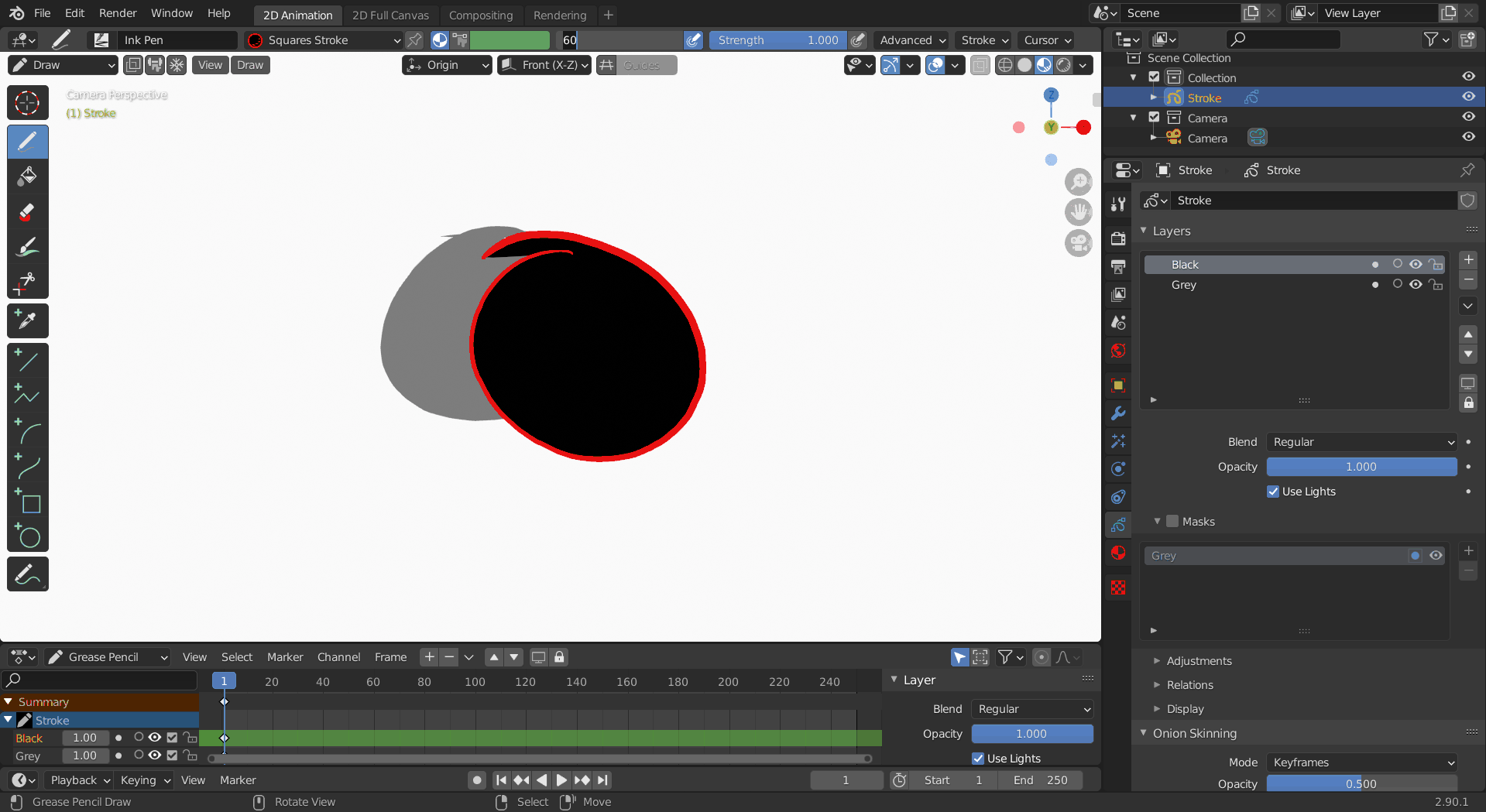1486x812 pixels.
Task: Click the toggle camera view icon
Action: (x=1079, y=243)
